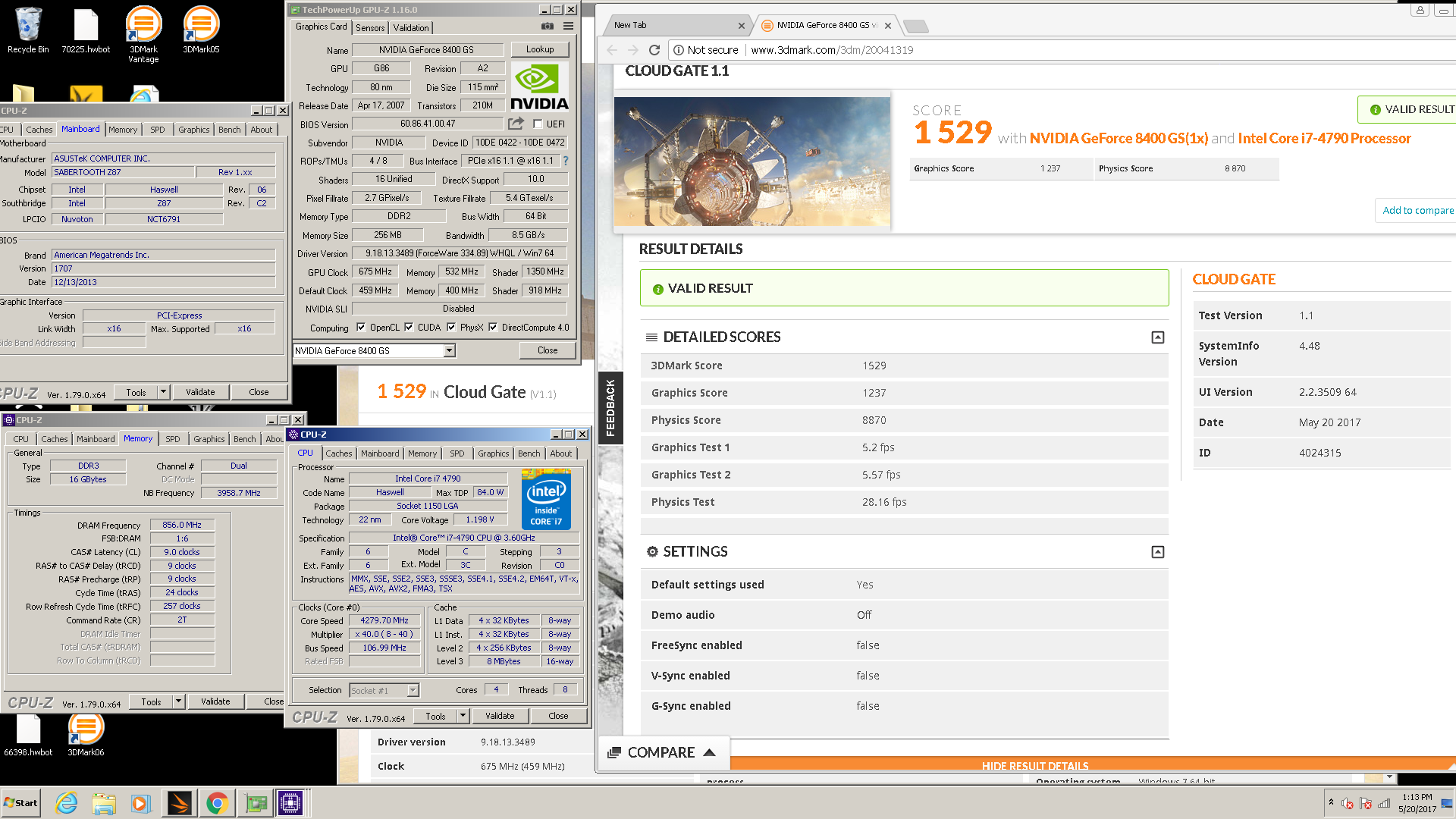Open Internet Explorer from the taskbar
Viewport: 1456px width, 819px height.
[67, 803]
